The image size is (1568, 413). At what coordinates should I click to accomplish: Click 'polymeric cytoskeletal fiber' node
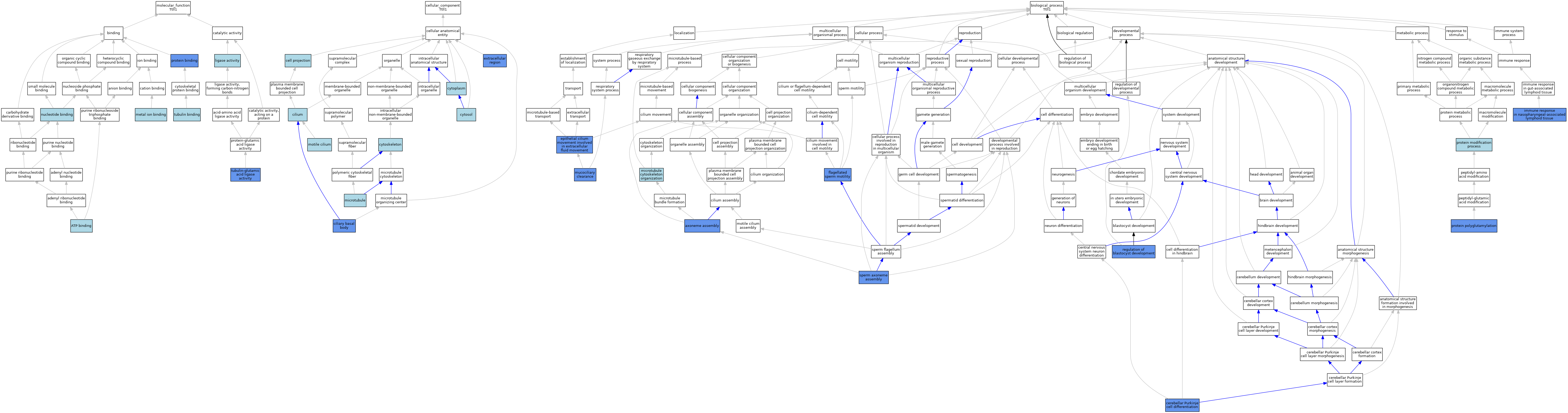point(352,175)
